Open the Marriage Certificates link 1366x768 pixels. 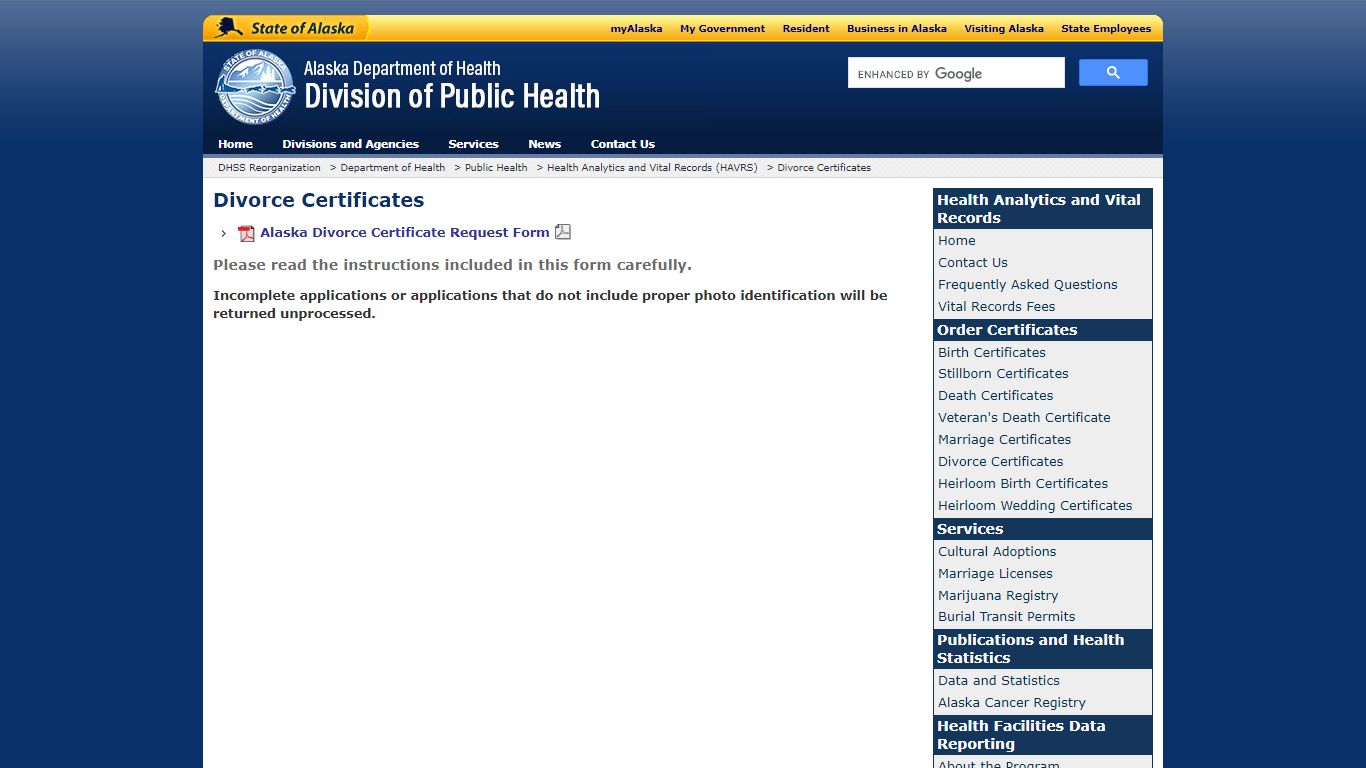[x=1004, y=440]
